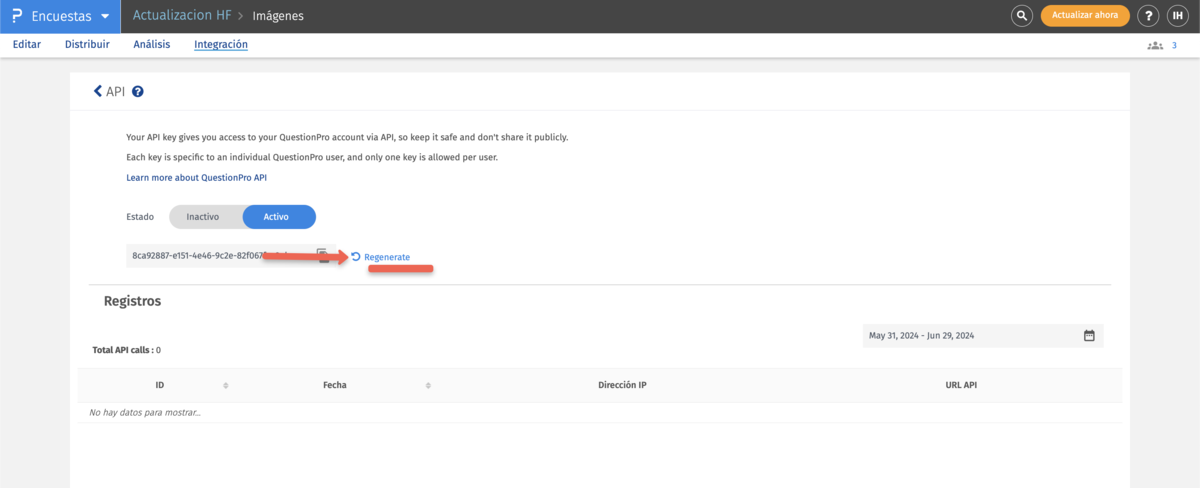1200x488 pixels.
Task: Switch to the Distribuir tab
Action: [x=87, y=45]
